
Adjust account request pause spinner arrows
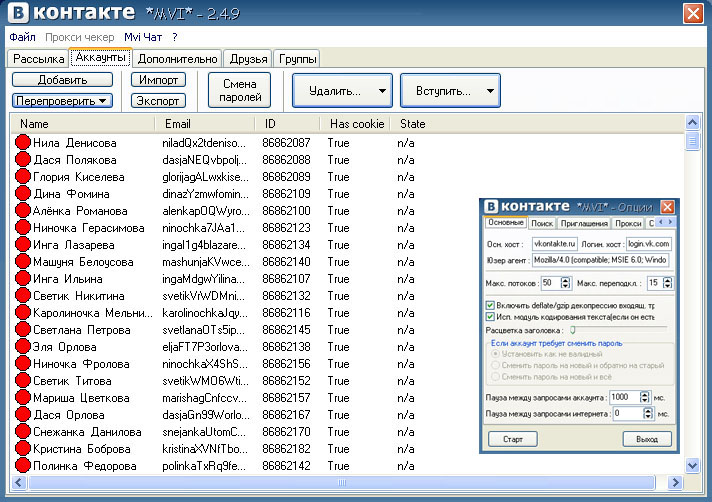pyautogui.click(x=644, y=397)
